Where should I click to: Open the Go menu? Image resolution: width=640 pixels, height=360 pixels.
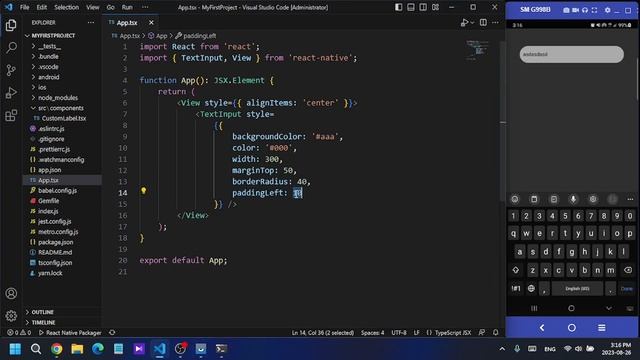[111, 7]
